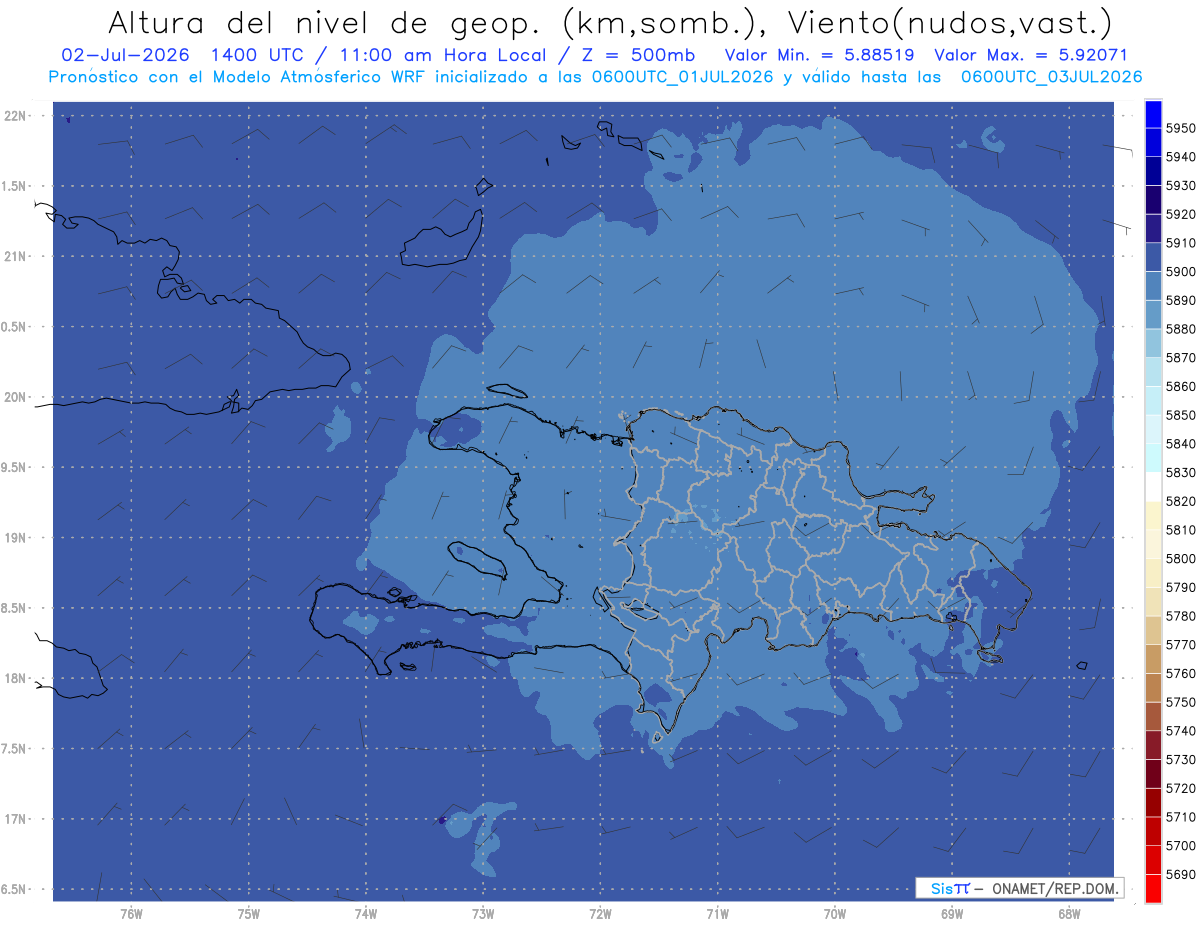This screenshot has width=1200, height=927.
Task: Click the "5690" legend value
Action: tap(1180, 874)
